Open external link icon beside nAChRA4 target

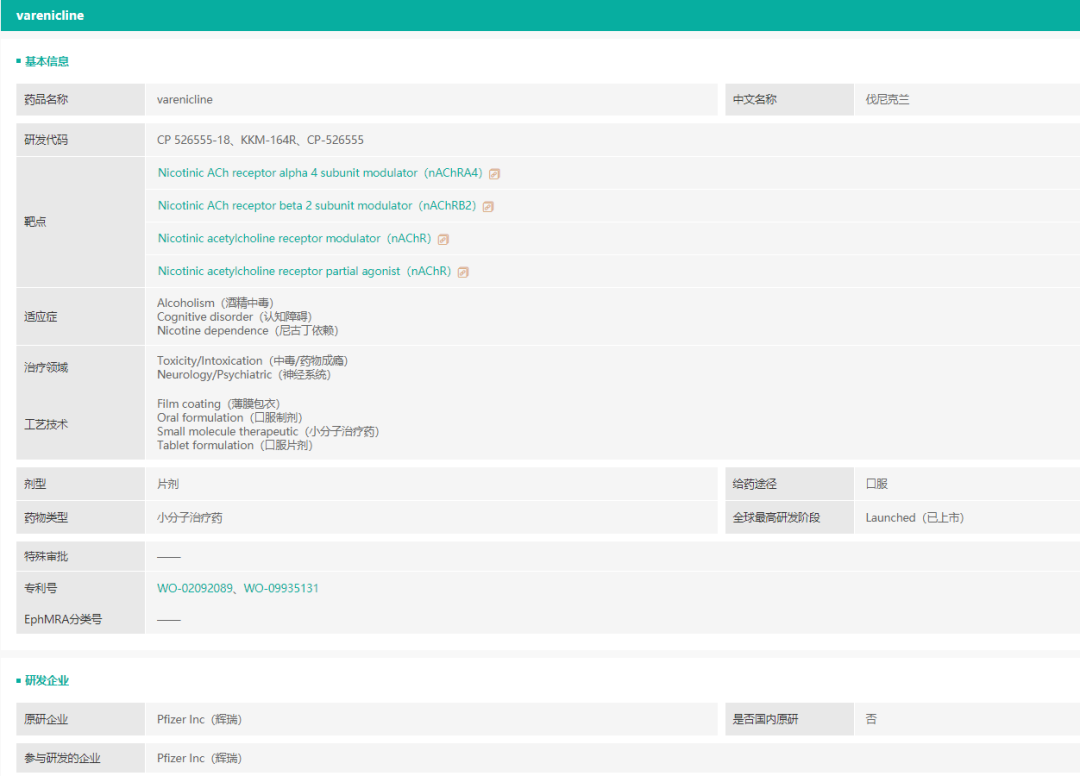[494, 174]
